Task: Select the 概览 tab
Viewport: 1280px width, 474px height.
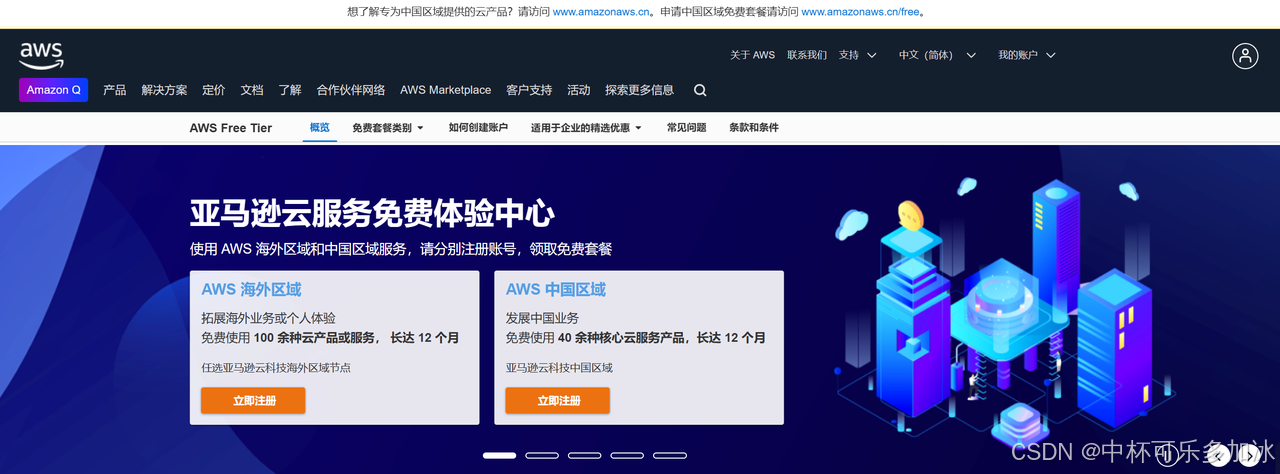Action: (320, 128)
